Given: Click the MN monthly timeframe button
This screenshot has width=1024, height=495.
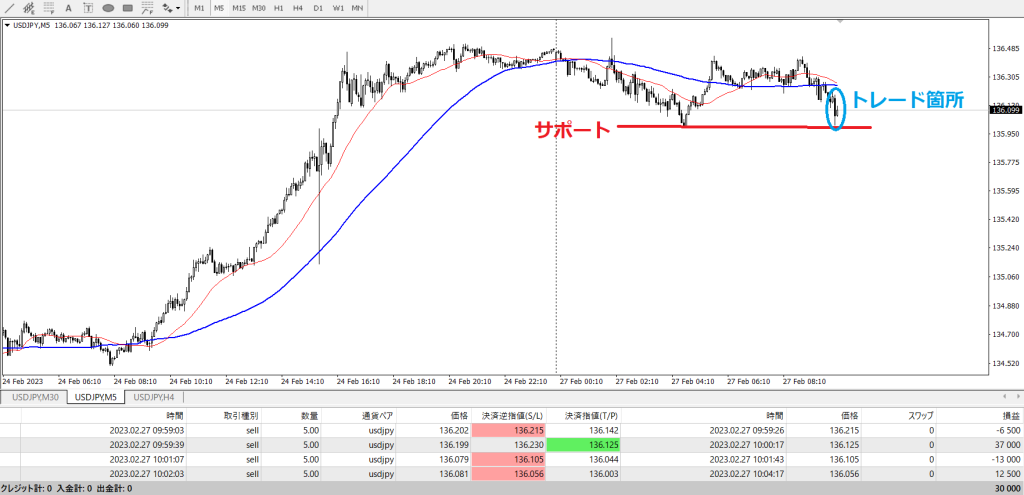Looking at the screenshot, I should pos(357,8).
